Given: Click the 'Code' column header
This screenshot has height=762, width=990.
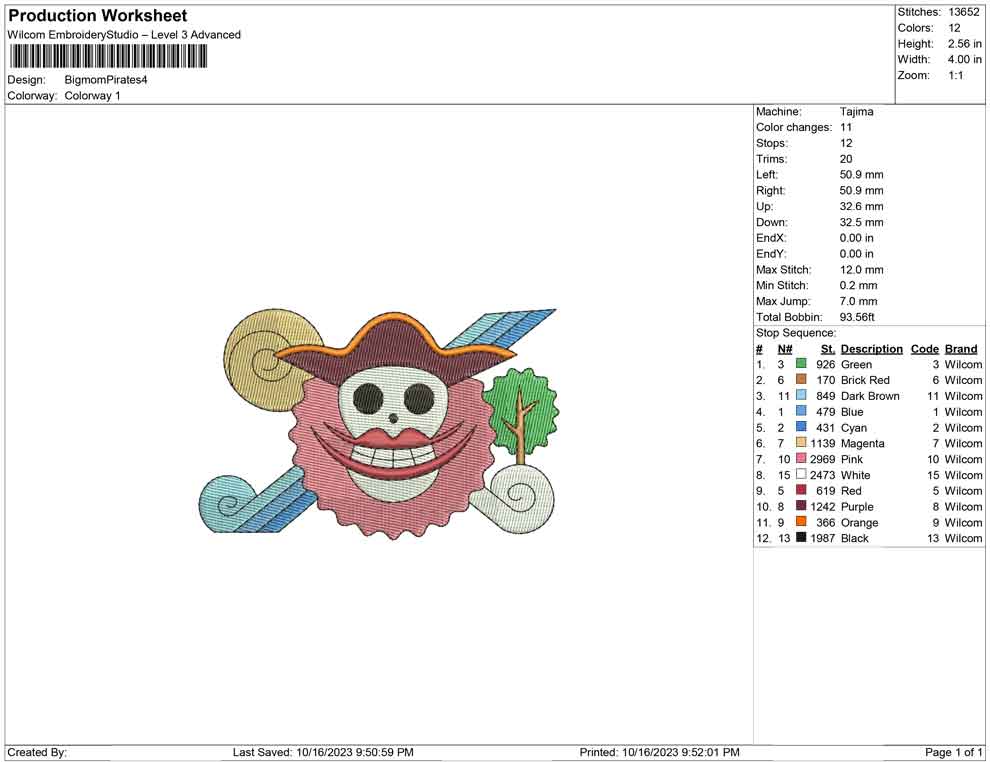Looking at the screenshot, I should pyautogui.click(x=924, y=349).
